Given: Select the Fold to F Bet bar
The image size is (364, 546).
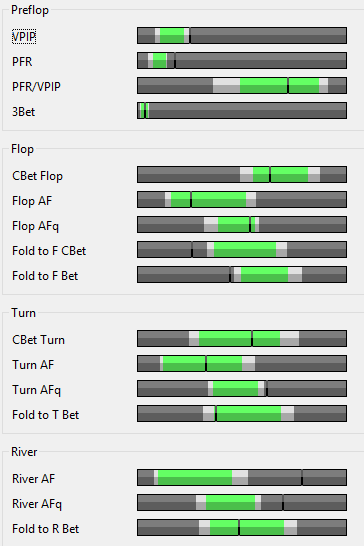Looking at the screenshot, I should point(242,275).
